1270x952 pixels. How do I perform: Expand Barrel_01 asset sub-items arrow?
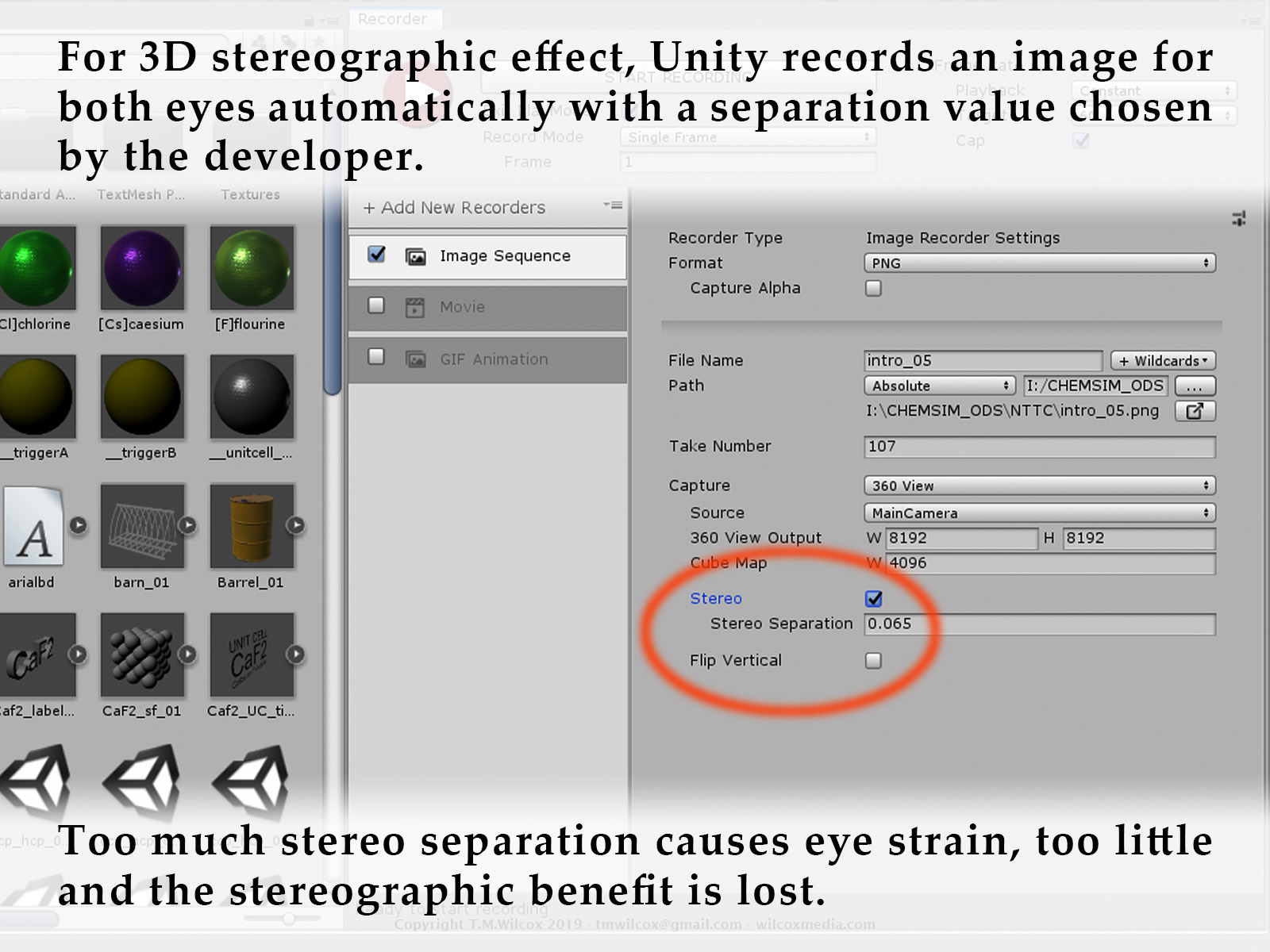pyautogui.click(x=295, y=525)
